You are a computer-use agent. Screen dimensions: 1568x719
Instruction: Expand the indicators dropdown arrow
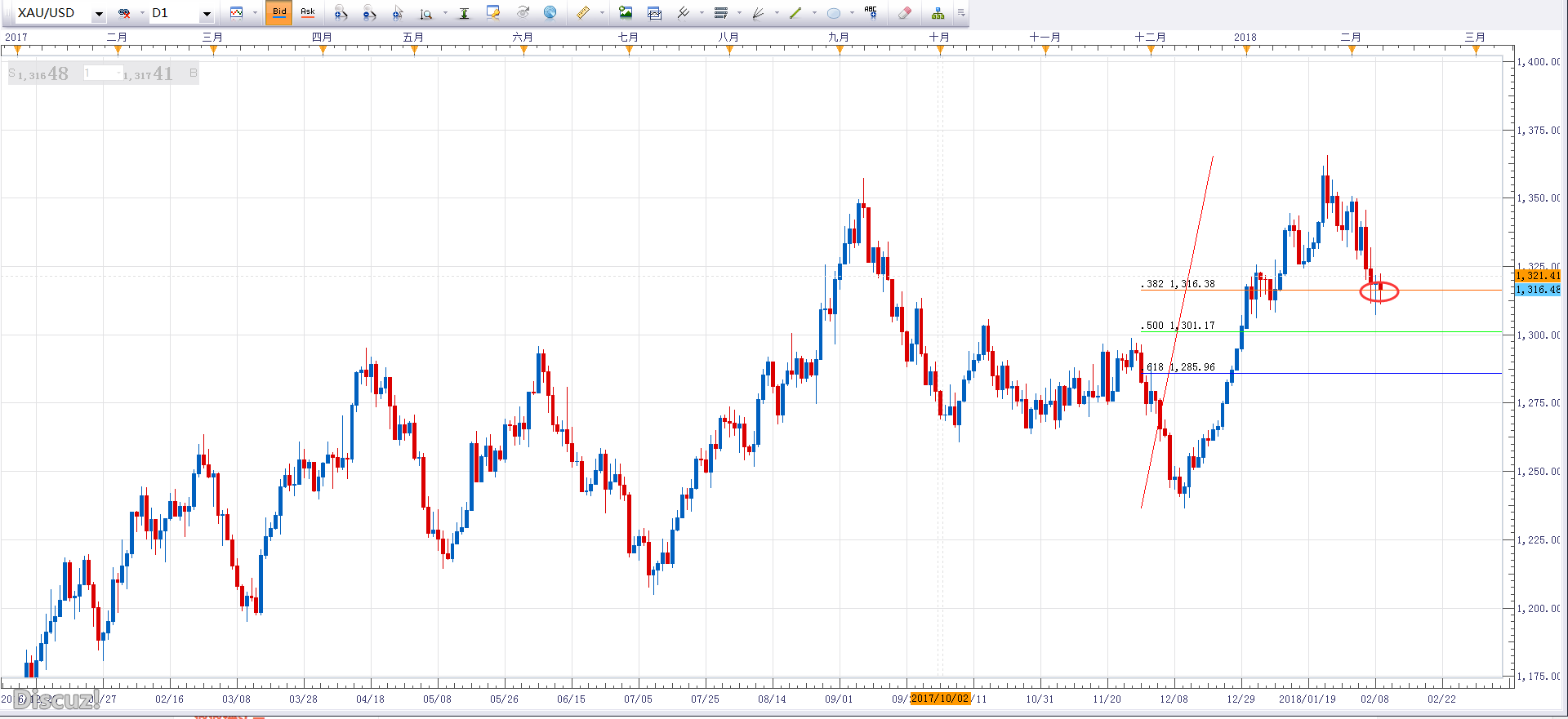(702, 13)
